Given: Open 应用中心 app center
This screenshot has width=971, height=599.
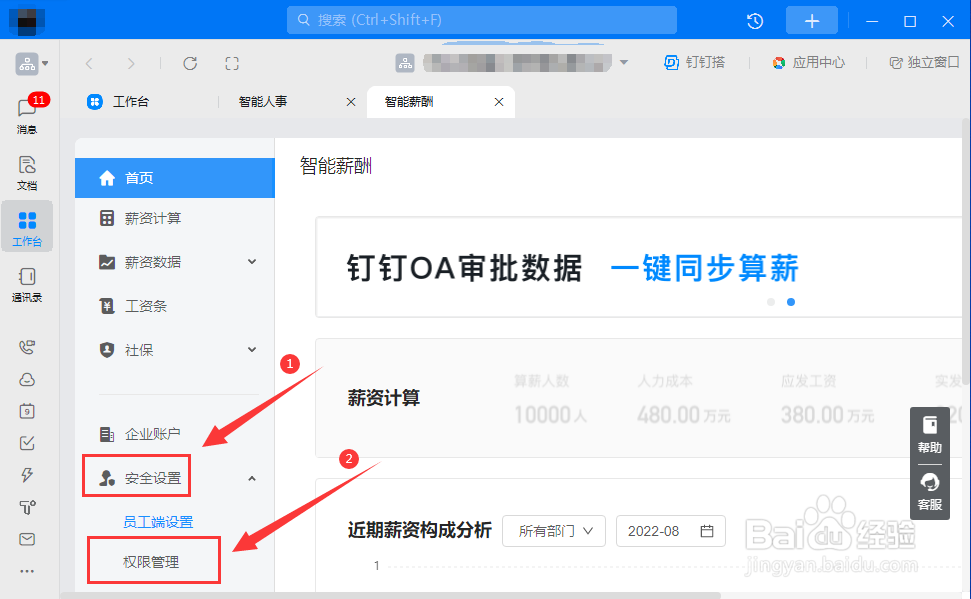Looking at the screenshot, I should [x=808, y=62].
